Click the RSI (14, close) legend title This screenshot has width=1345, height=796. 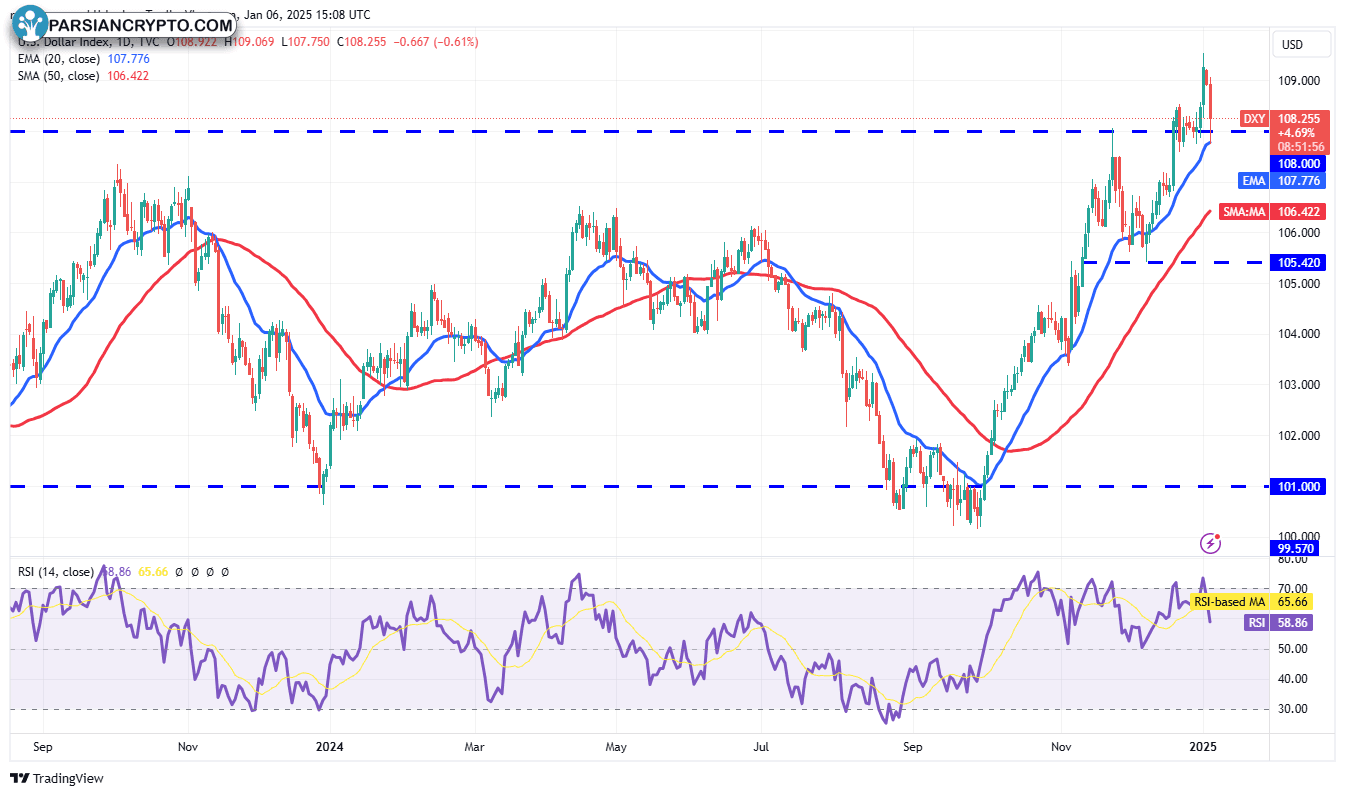[57, 572]
